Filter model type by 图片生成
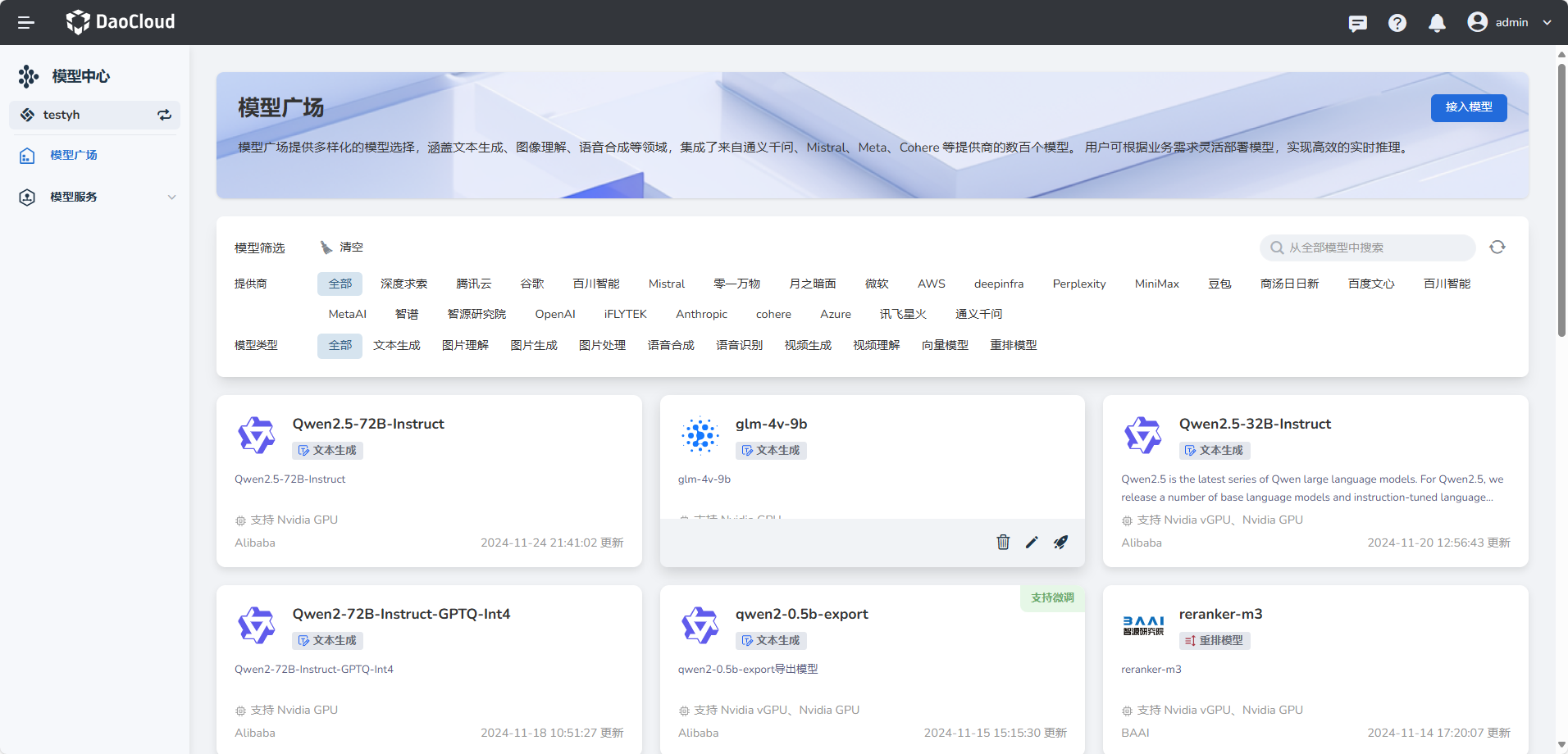The image size is (1568, 754). click(x=534, y=345)
